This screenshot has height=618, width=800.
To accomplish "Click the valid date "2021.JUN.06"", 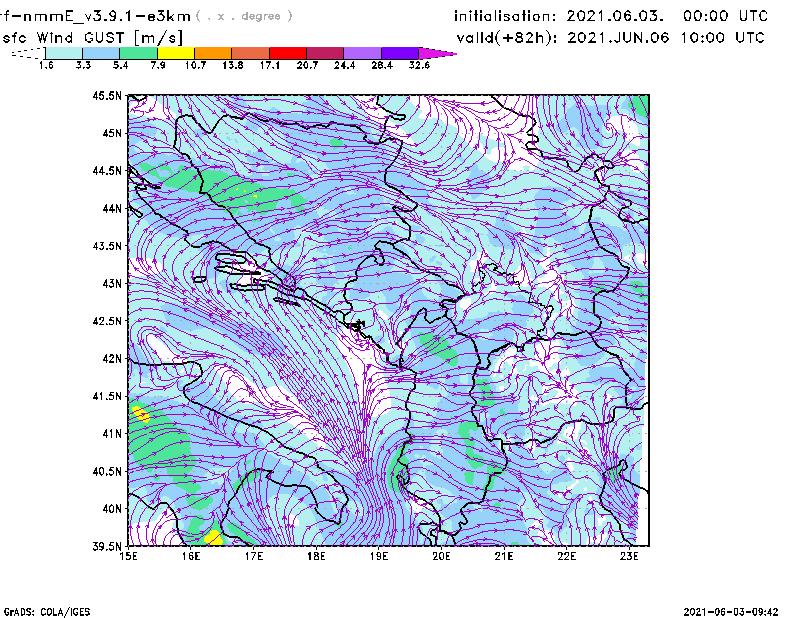I will (618, 38).
